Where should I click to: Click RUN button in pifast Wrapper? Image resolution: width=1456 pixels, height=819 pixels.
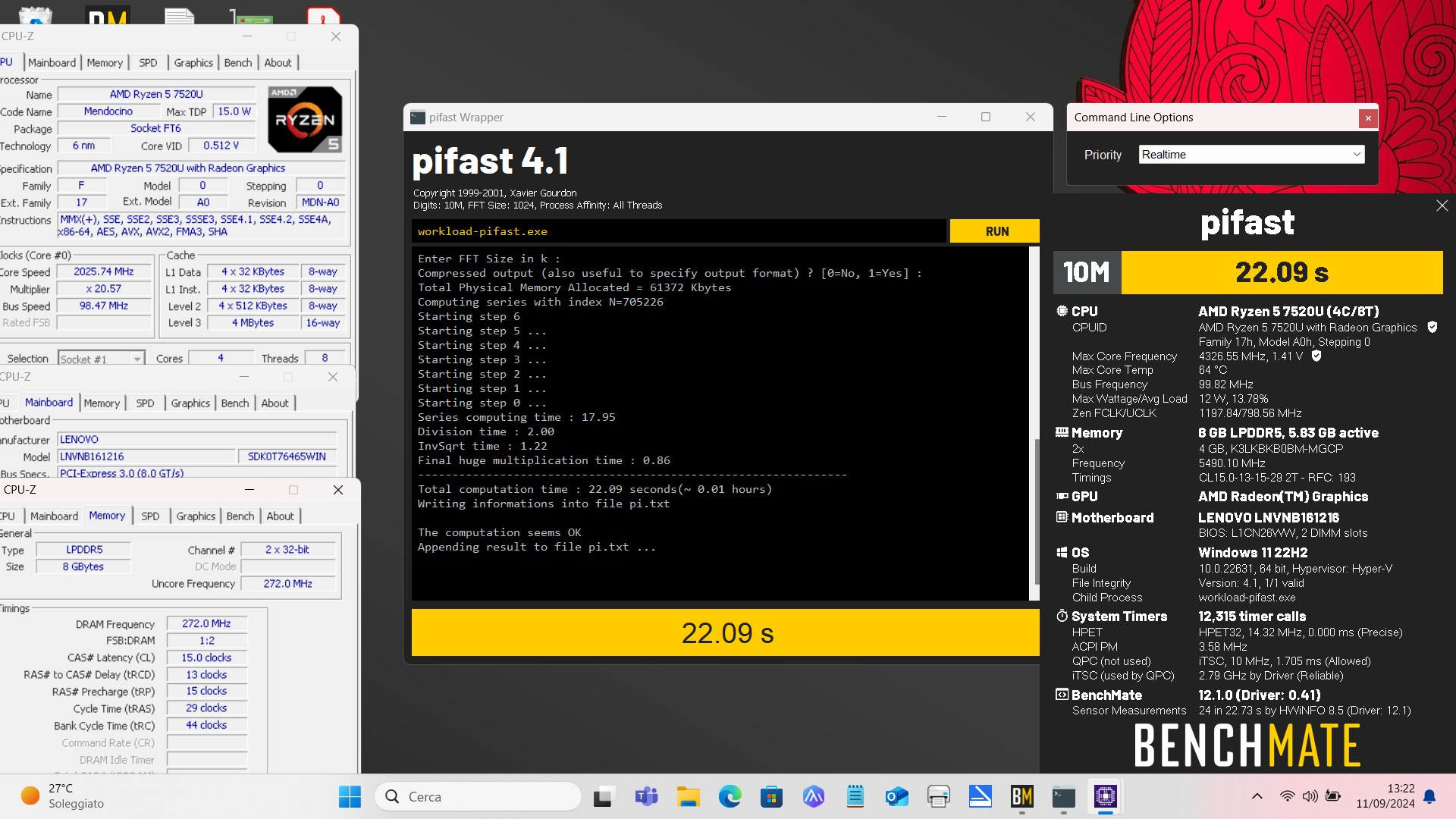click(994, 231)
